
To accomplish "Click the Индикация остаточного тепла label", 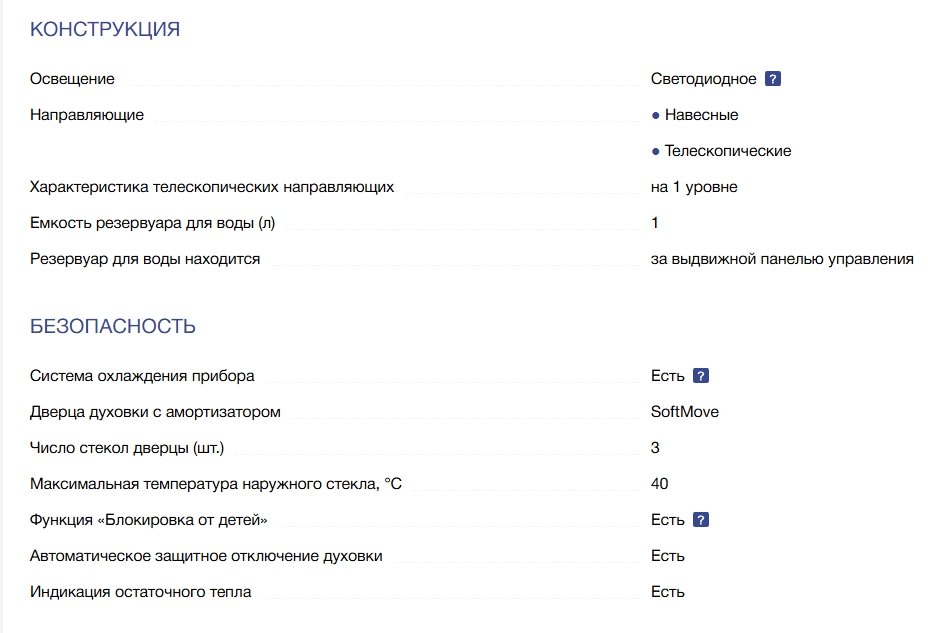I will coord(141,592).
